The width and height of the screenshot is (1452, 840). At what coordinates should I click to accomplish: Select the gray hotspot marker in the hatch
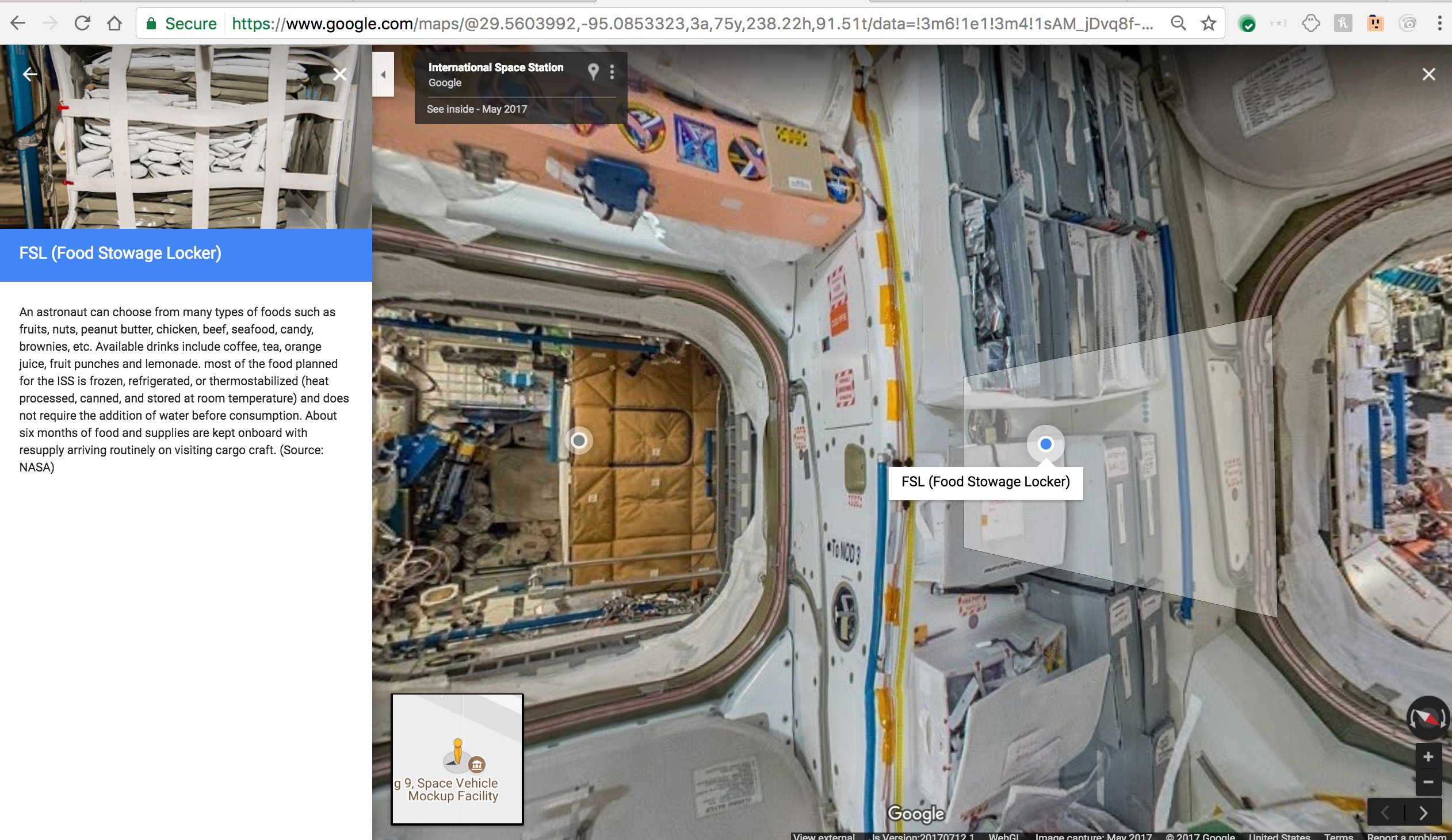point(579,441)
